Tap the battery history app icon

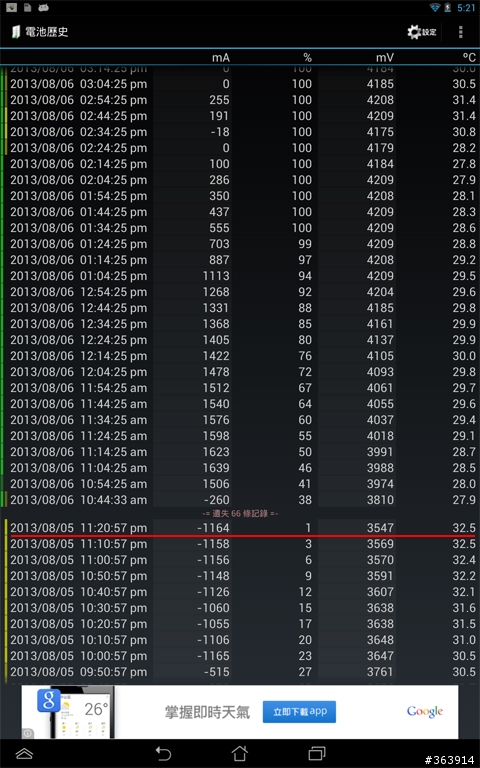click(16, 32)
